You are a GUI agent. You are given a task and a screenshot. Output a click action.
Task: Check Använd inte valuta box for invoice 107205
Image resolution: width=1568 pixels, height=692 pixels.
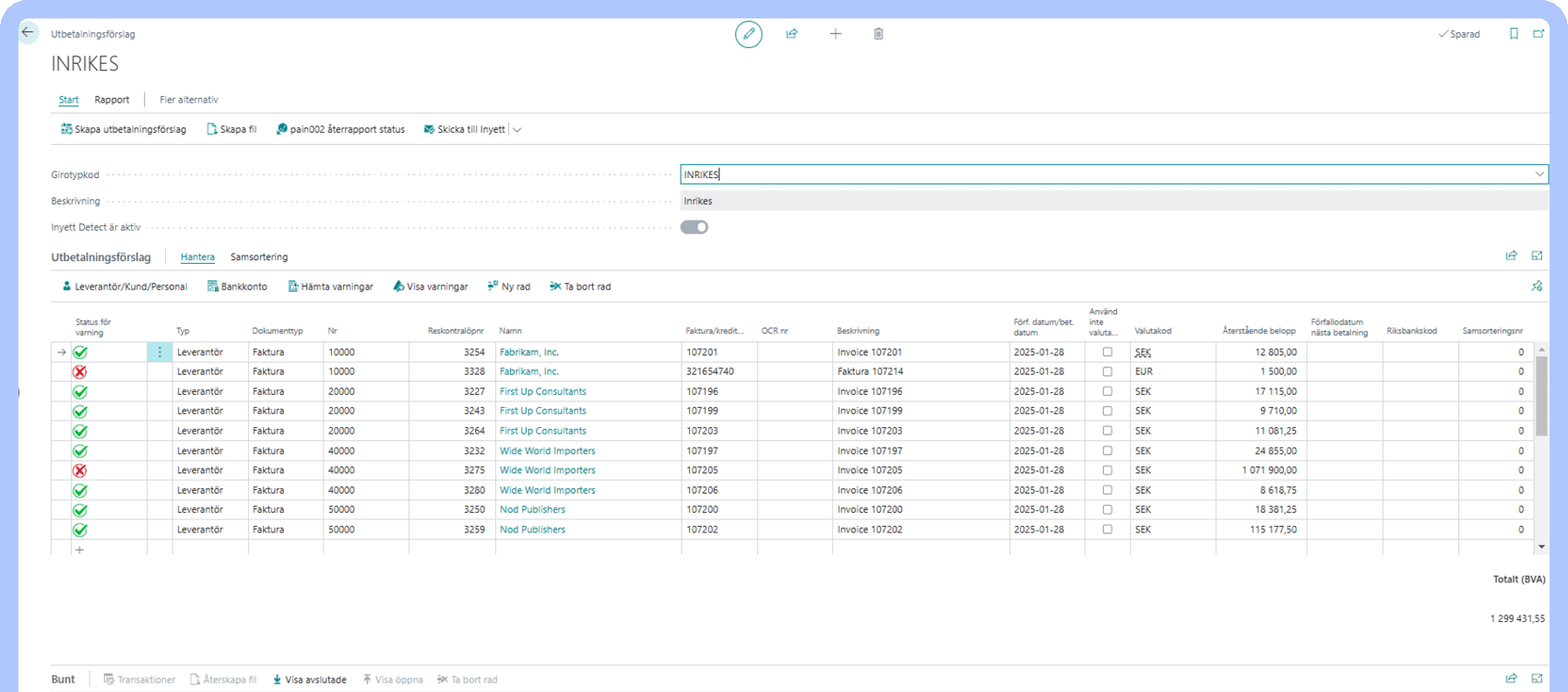coord(1108,471)
